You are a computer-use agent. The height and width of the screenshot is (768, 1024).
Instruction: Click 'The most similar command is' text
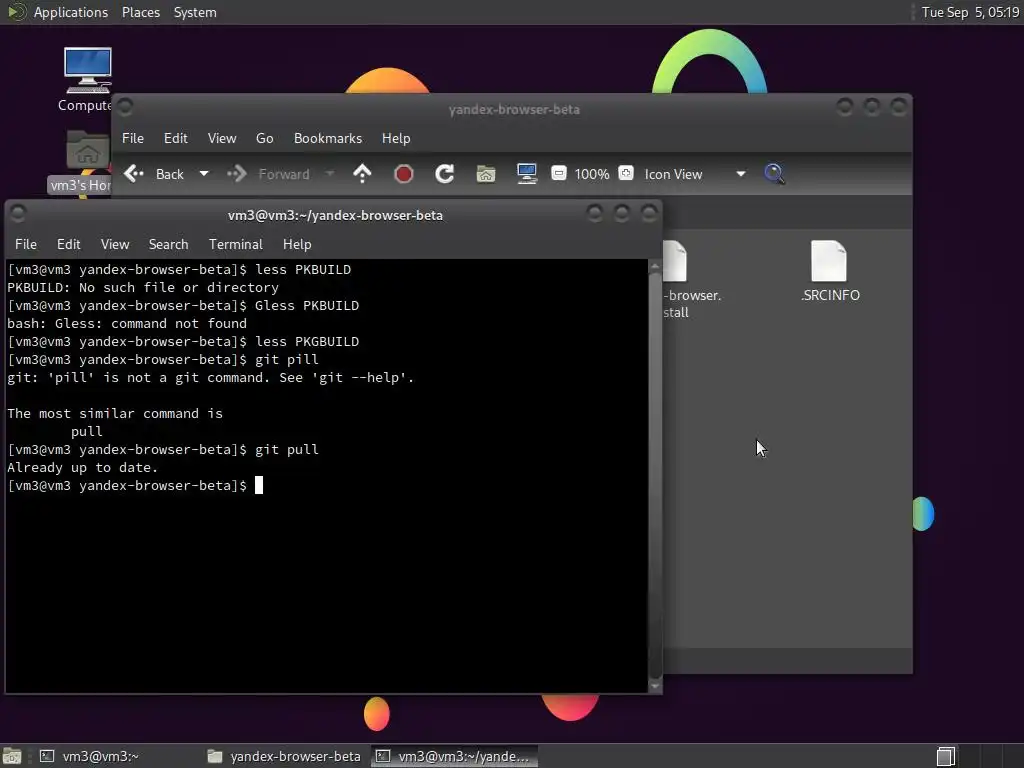(115, 413)
